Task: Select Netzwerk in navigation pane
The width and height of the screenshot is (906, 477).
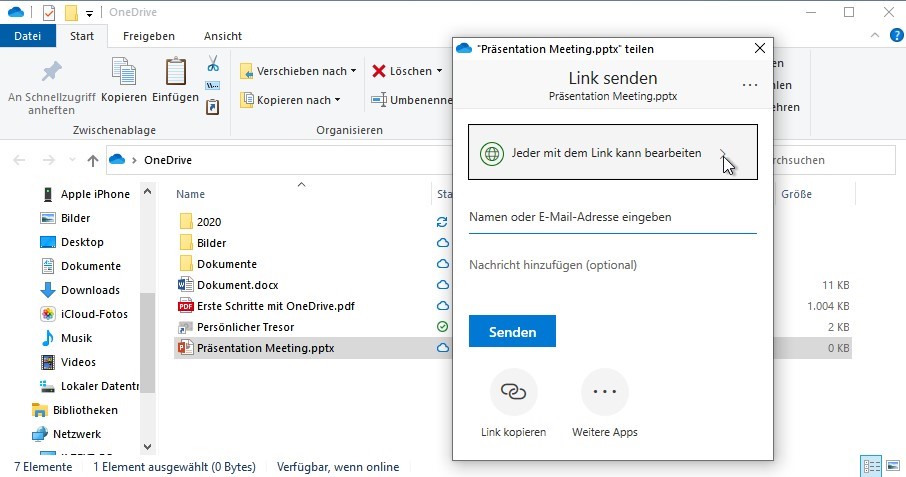Action: coord(66,434)
